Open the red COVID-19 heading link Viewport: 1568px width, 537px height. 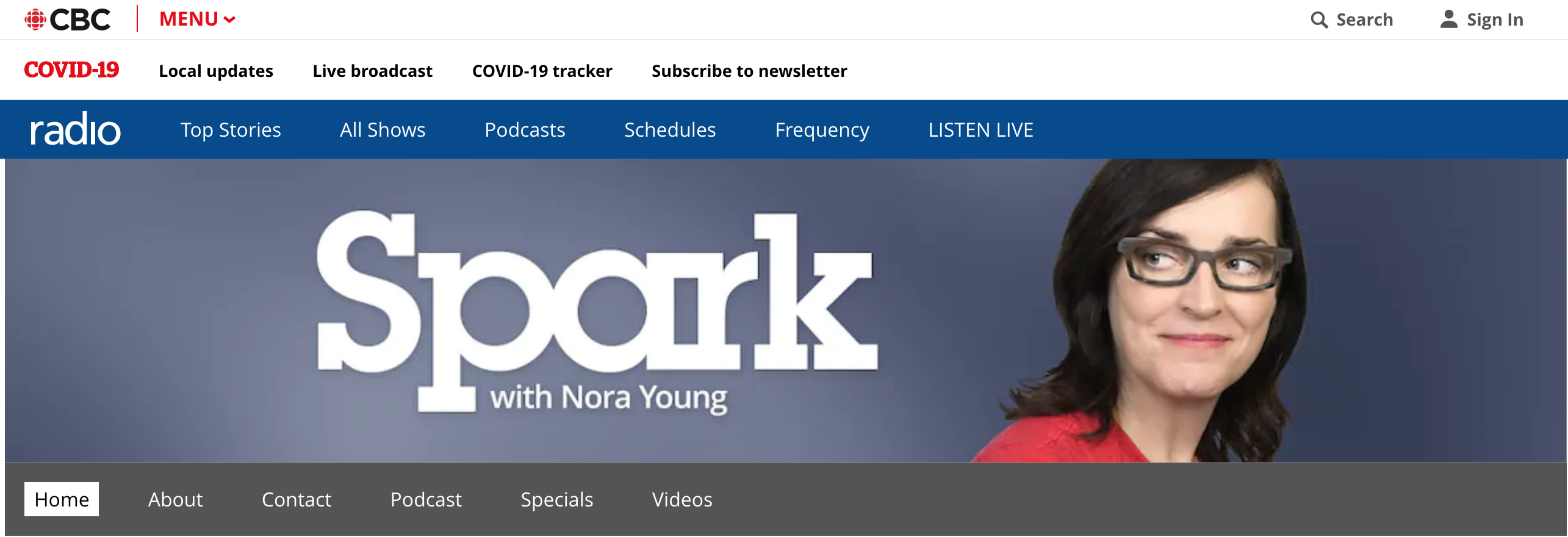tap(71, 70)
